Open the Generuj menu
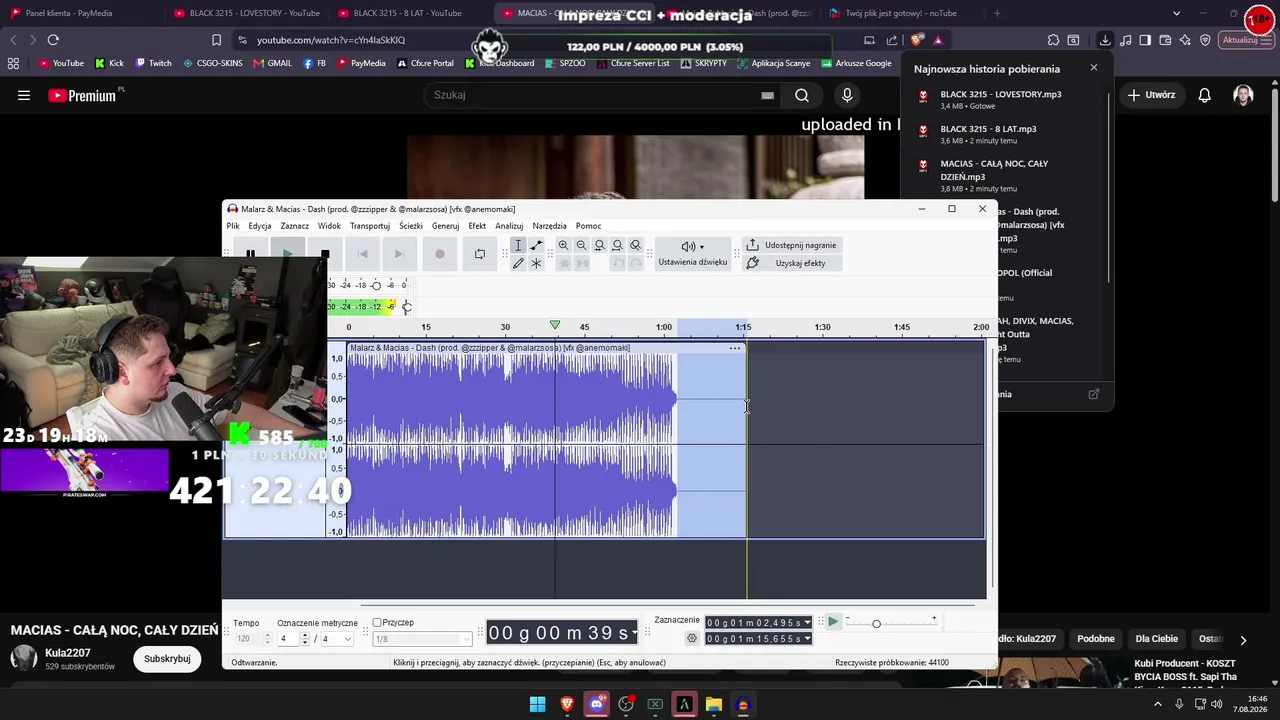 [445, 226]
